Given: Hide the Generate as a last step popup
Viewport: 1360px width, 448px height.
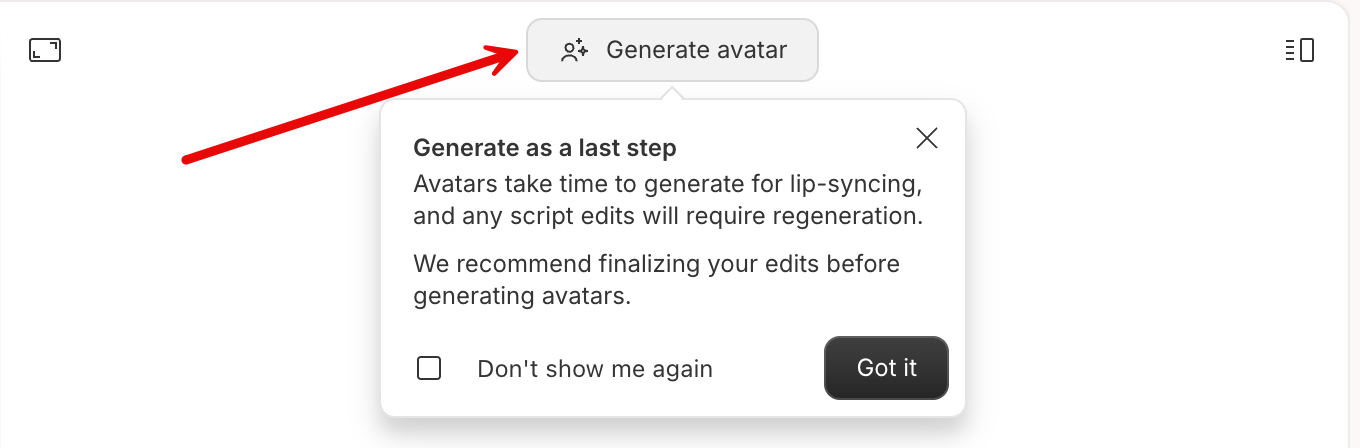Looking at the screenshot, I should tap(927, 138).
